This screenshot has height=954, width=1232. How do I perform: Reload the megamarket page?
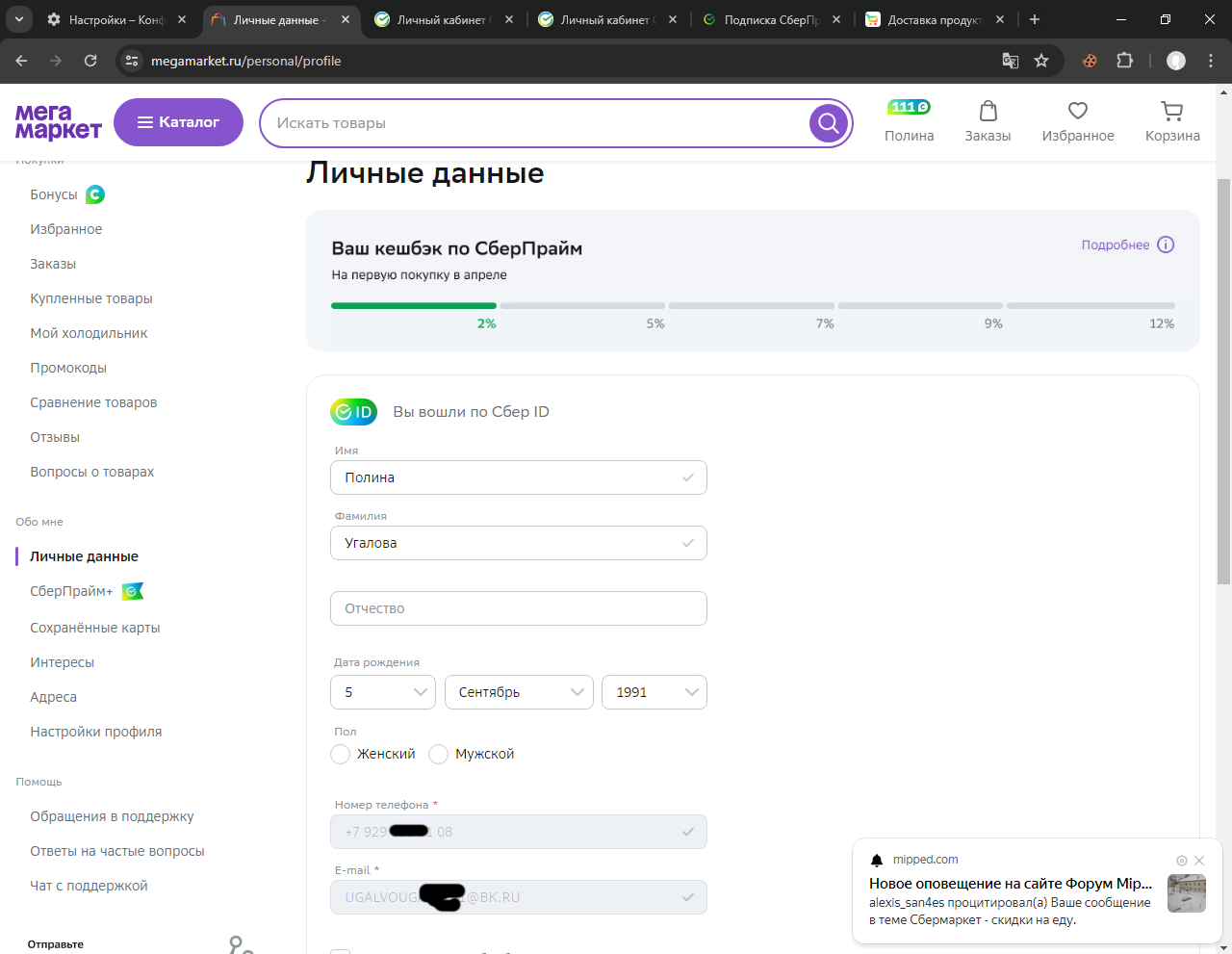point(90,61)
